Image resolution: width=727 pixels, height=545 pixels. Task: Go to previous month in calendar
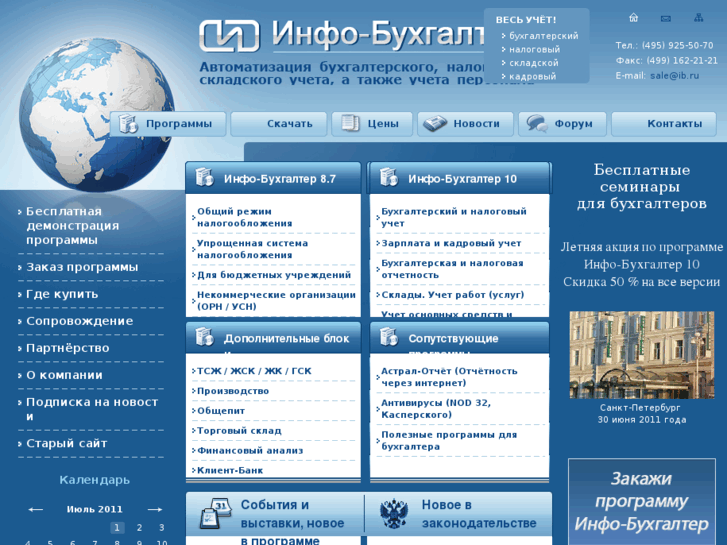[x=36, y=509]
